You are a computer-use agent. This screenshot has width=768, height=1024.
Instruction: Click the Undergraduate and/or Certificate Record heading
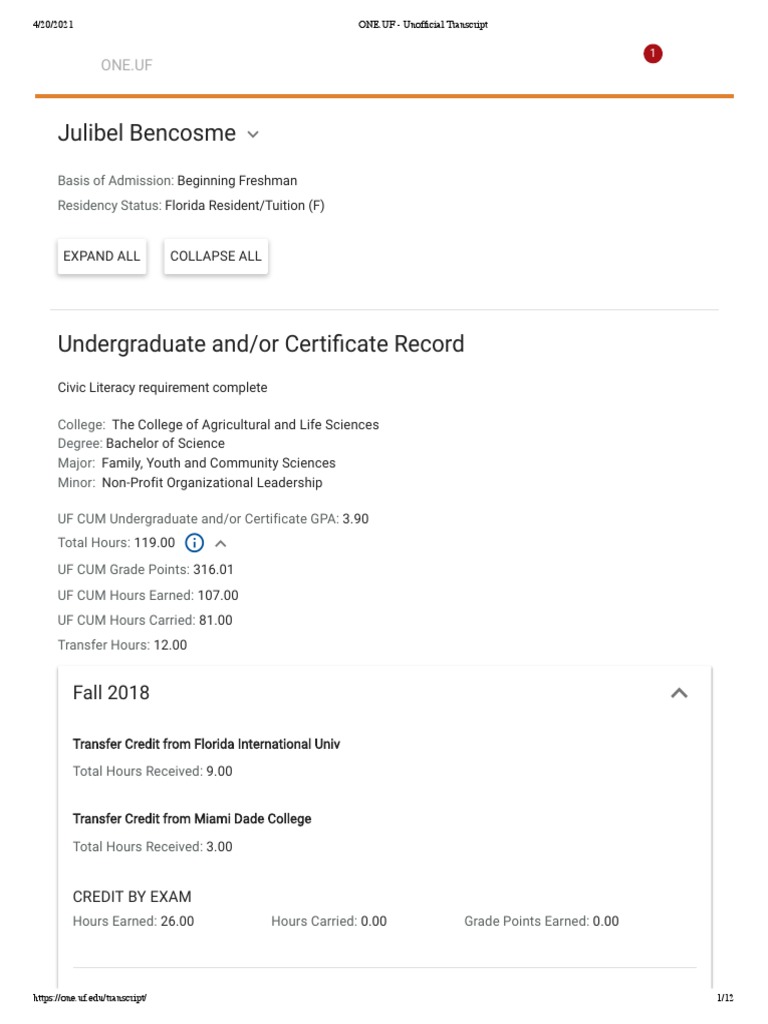261,344
